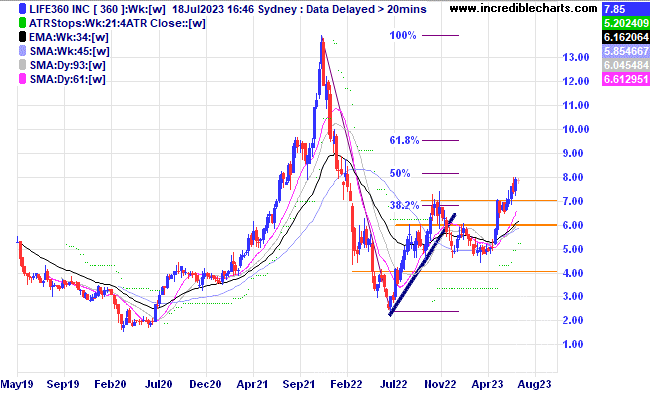Click the Sep19 date axis label
This screenshot has height=395, width=651.
tap(63, 384)
